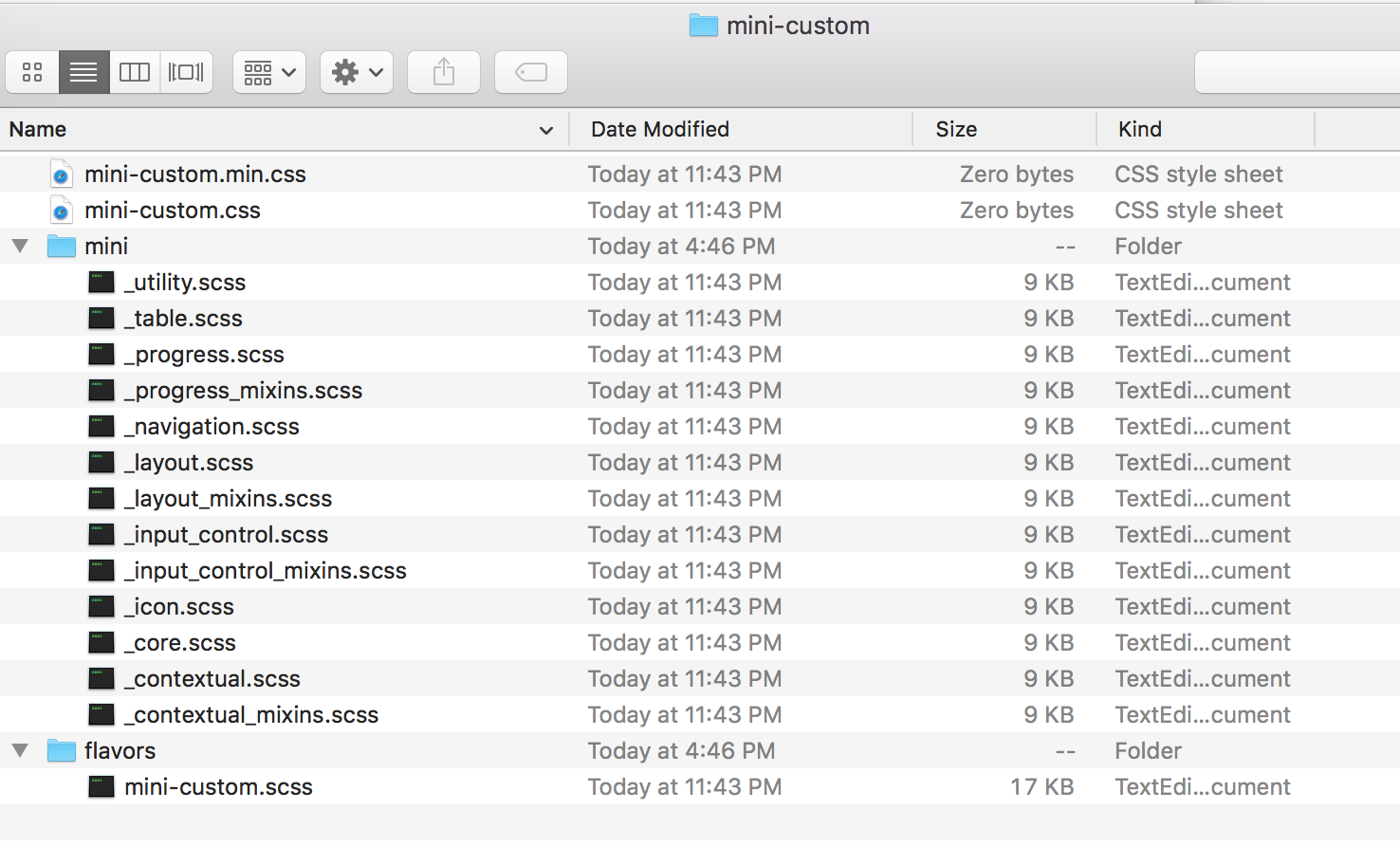Click the _navigation.scss file icon

(x=101, y=427)
